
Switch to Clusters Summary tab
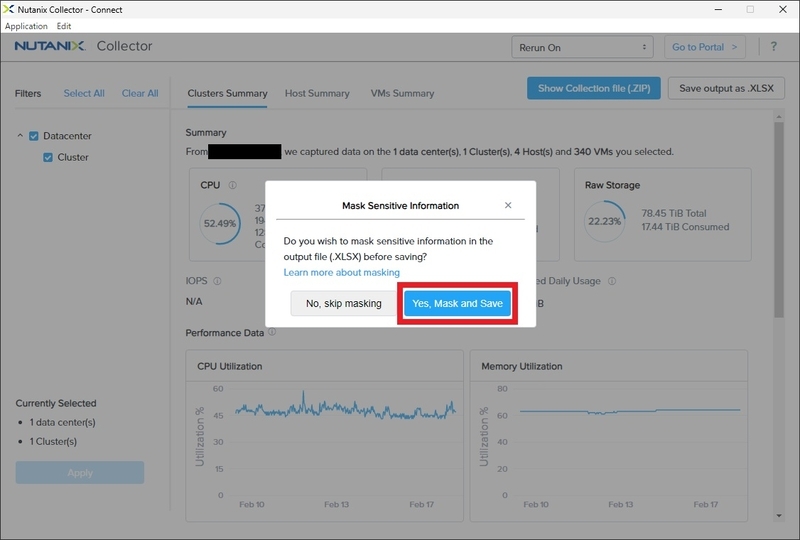[227, 93]
